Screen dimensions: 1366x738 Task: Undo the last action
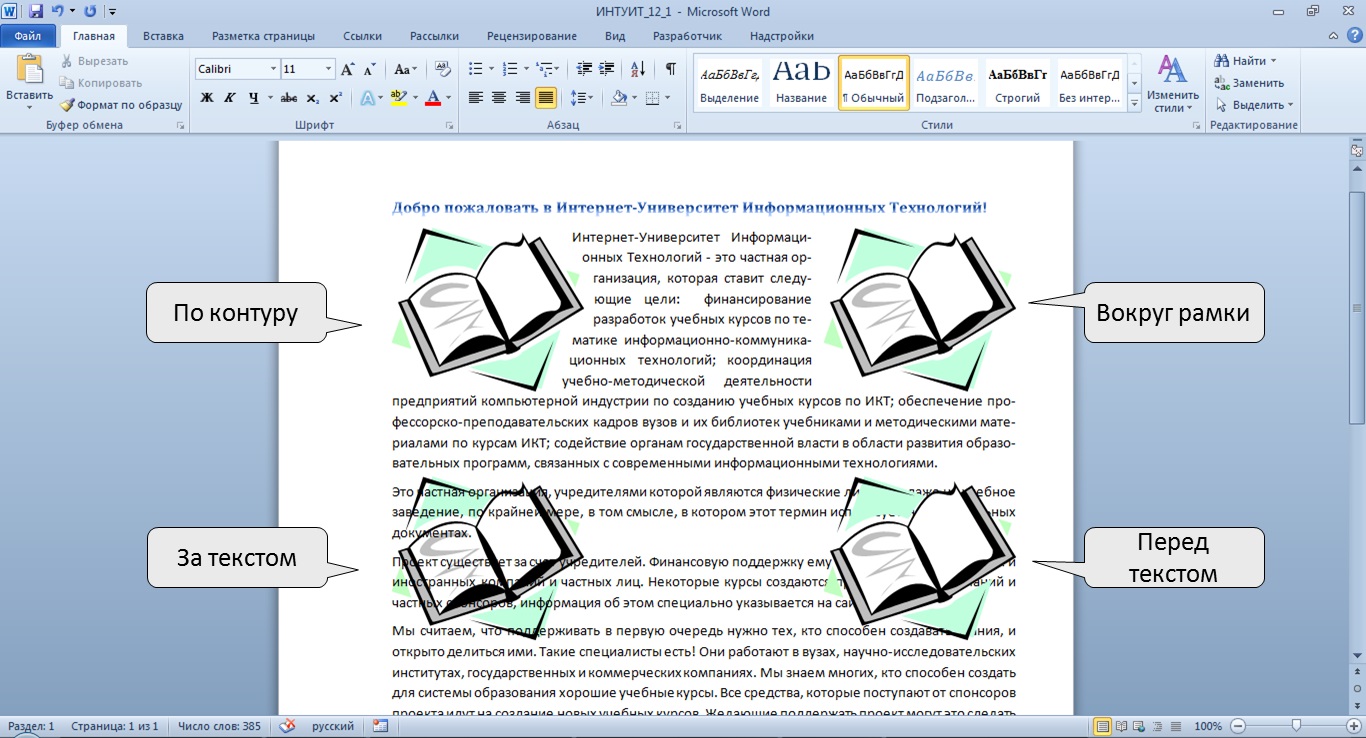pos(57,11)
